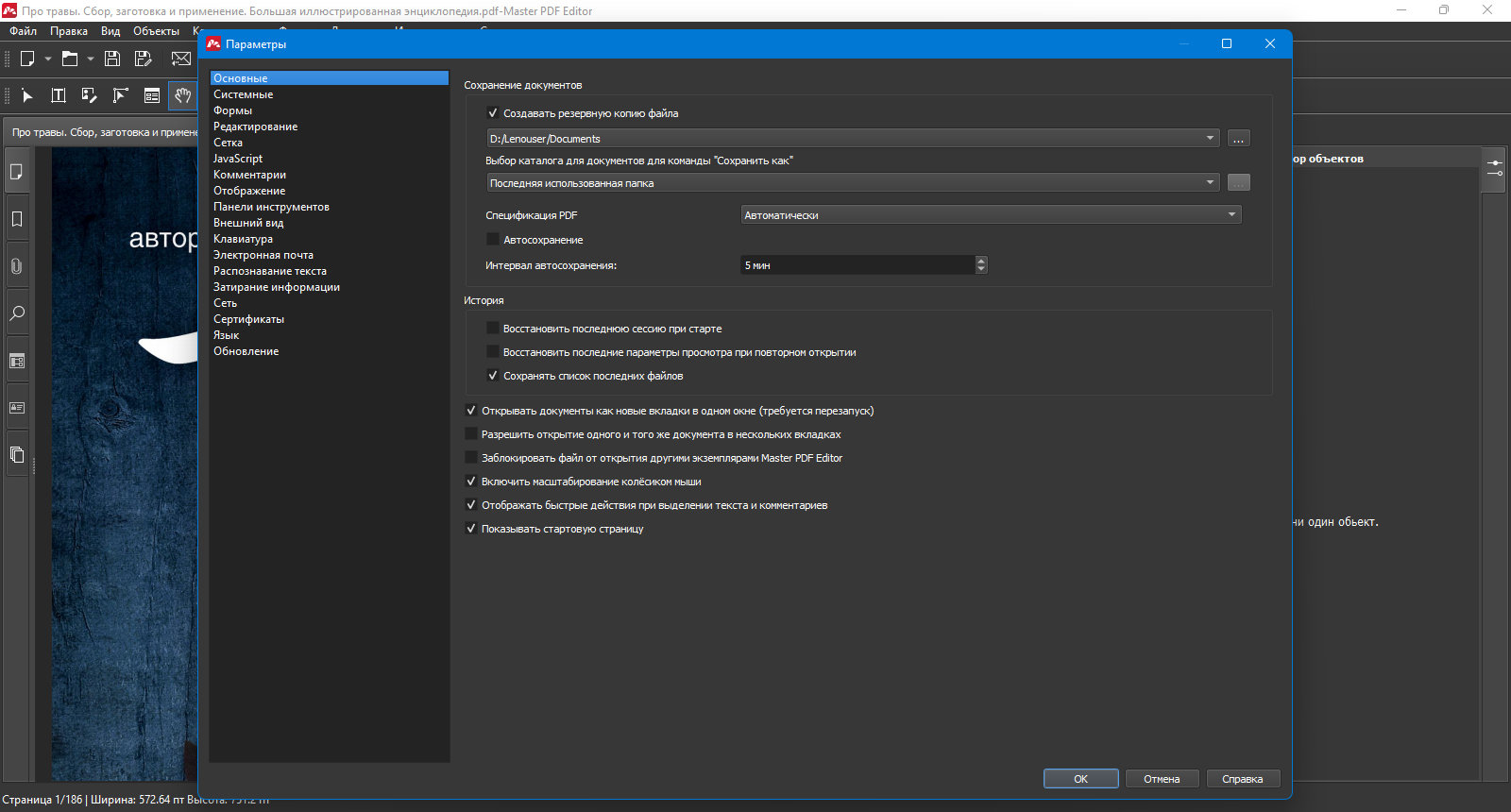Browse for backup folder with '...' button

click(x=1238, y=139)
